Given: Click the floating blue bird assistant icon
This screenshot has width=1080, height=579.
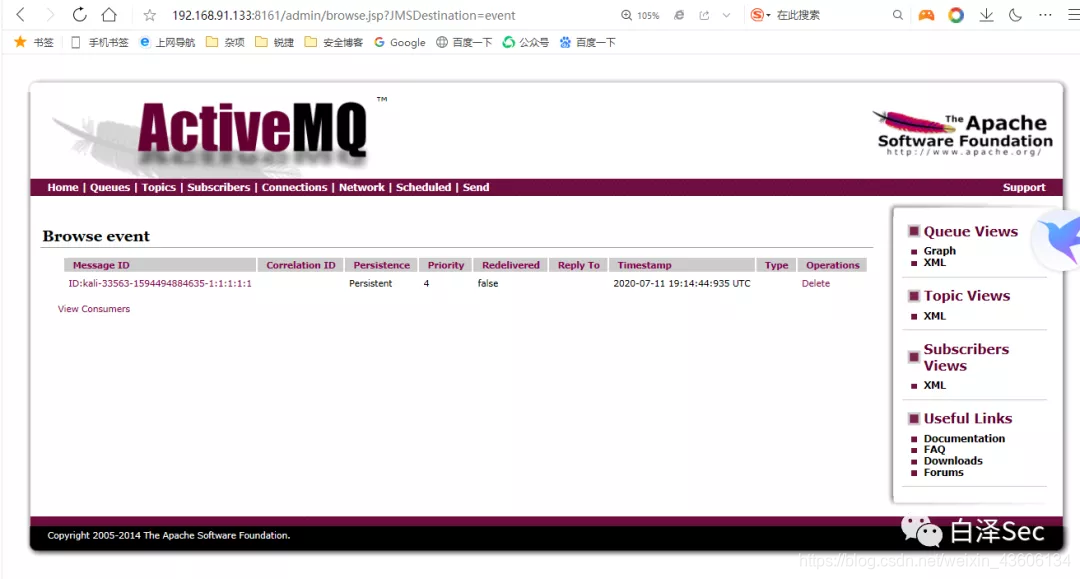Looking at the screenshot, I should (x=1059, y=239).
